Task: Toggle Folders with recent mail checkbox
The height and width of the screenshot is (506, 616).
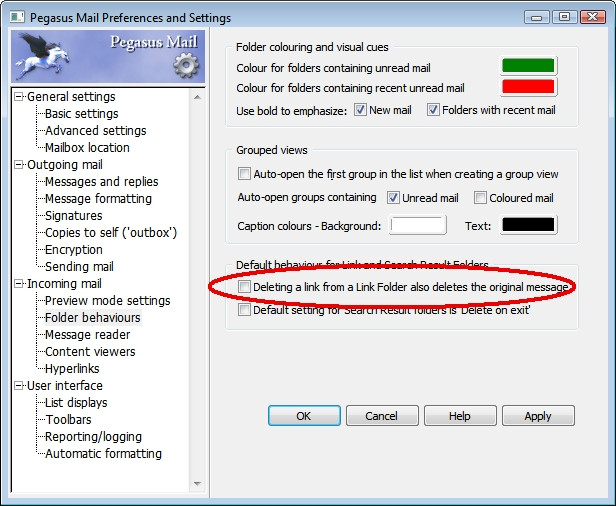Action: pos(433,110)
